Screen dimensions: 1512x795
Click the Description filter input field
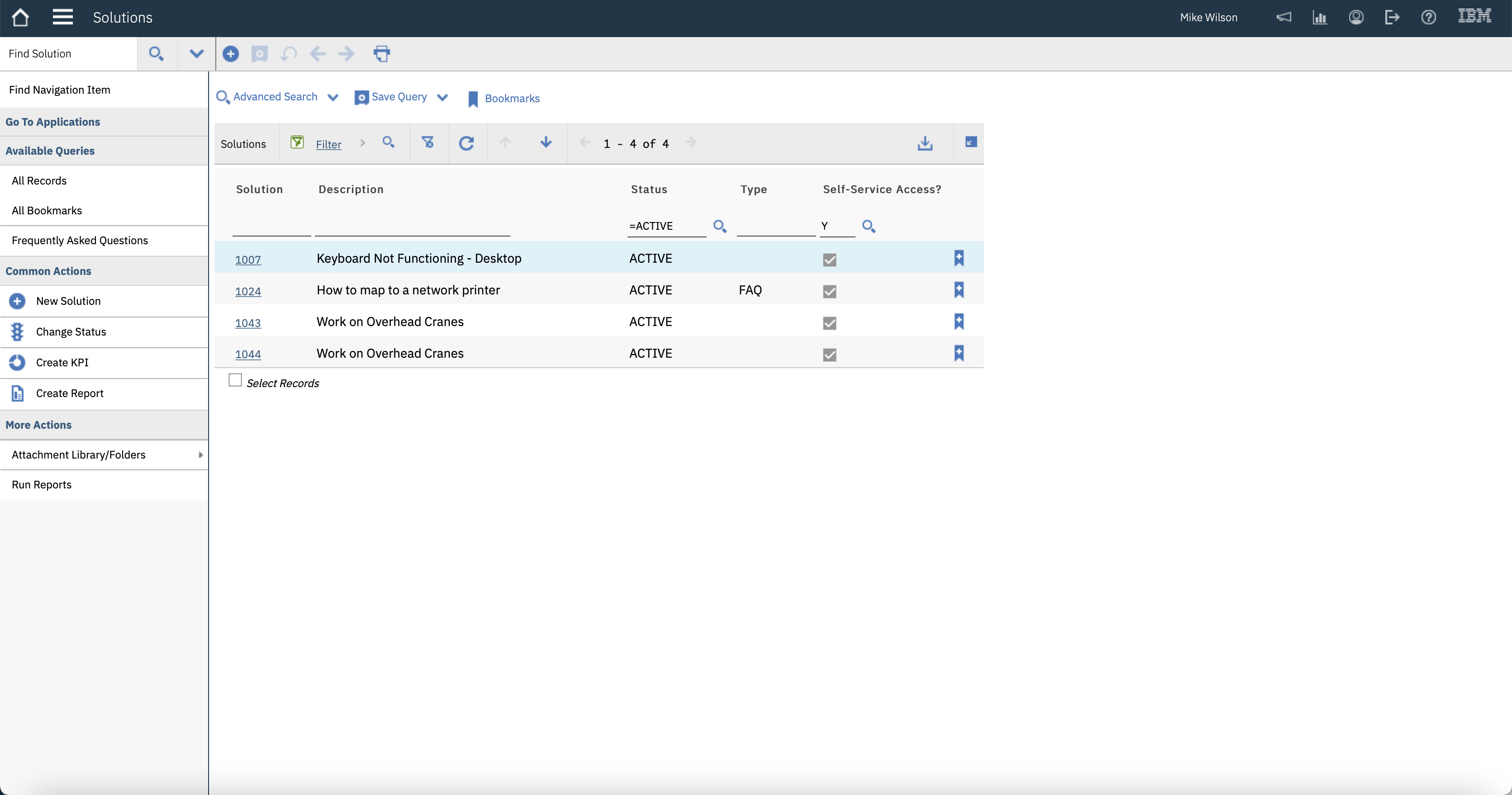click(412, 227)
